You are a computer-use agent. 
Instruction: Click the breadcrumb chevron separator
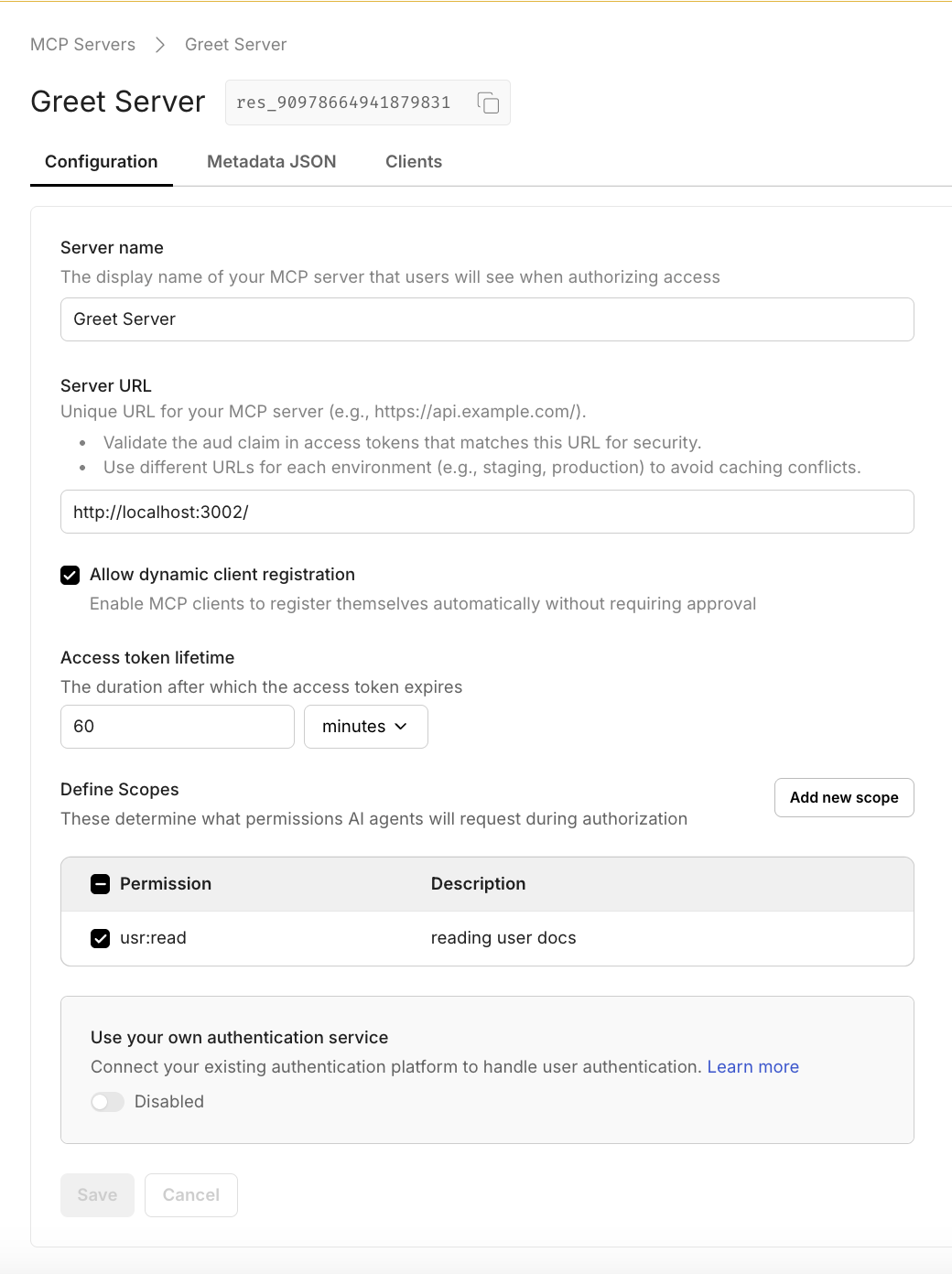pos(160,45)
